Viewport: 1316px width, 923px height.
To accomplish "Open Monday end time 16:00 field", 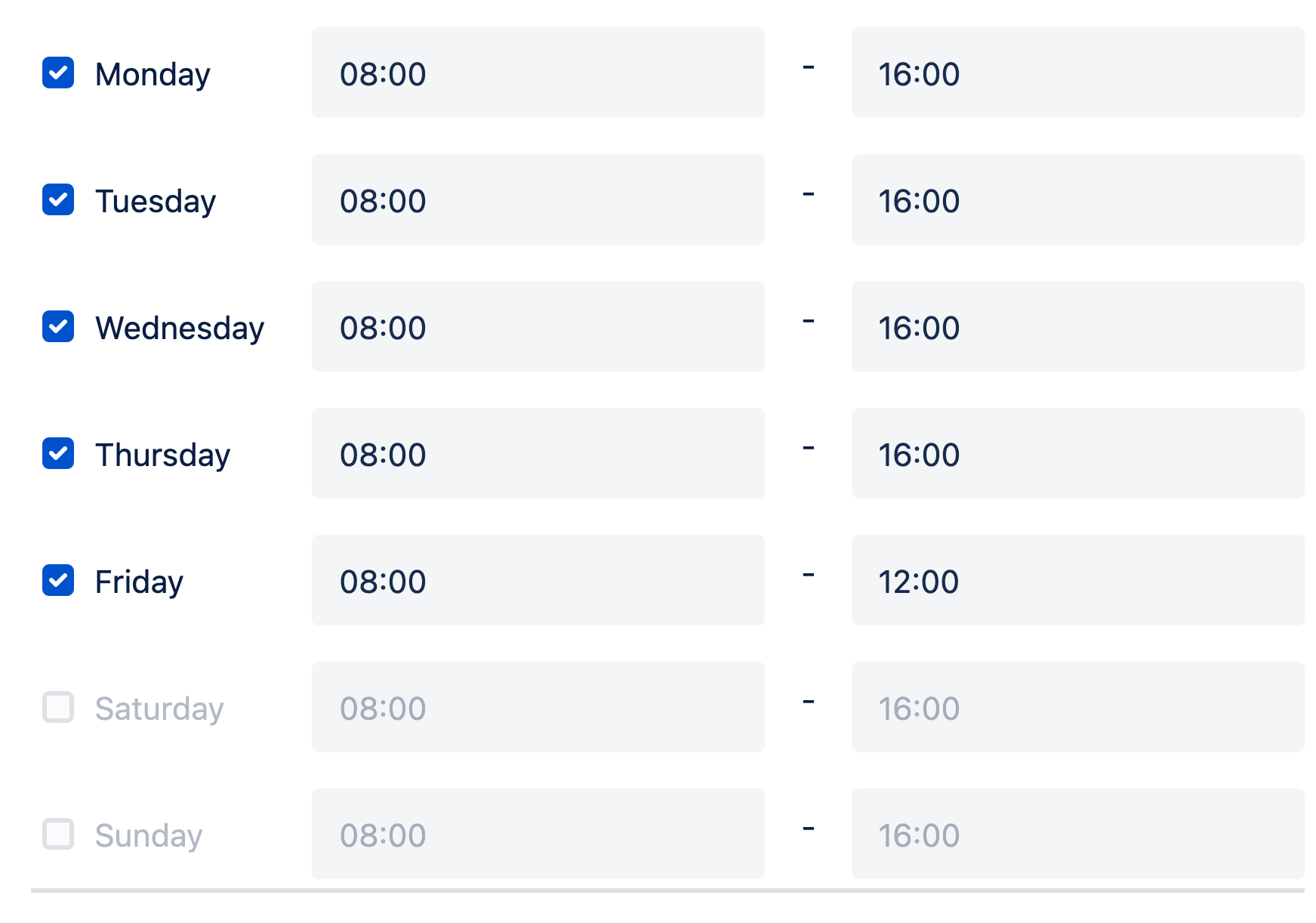I will coord(1077,73).
